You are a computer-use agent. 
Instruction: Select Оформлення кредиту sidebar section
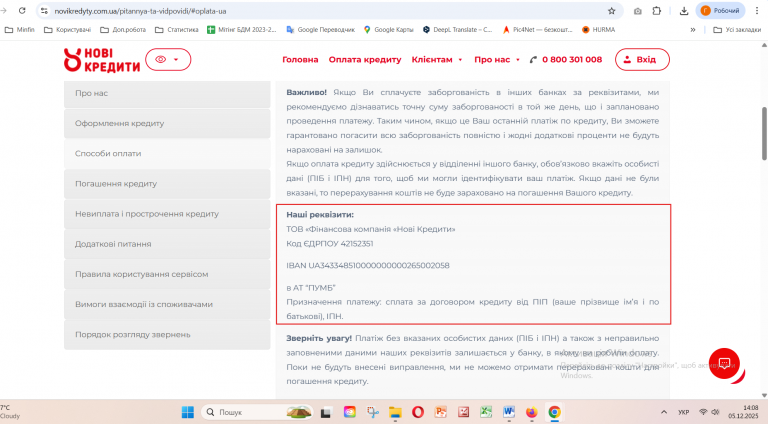(167, 123)
